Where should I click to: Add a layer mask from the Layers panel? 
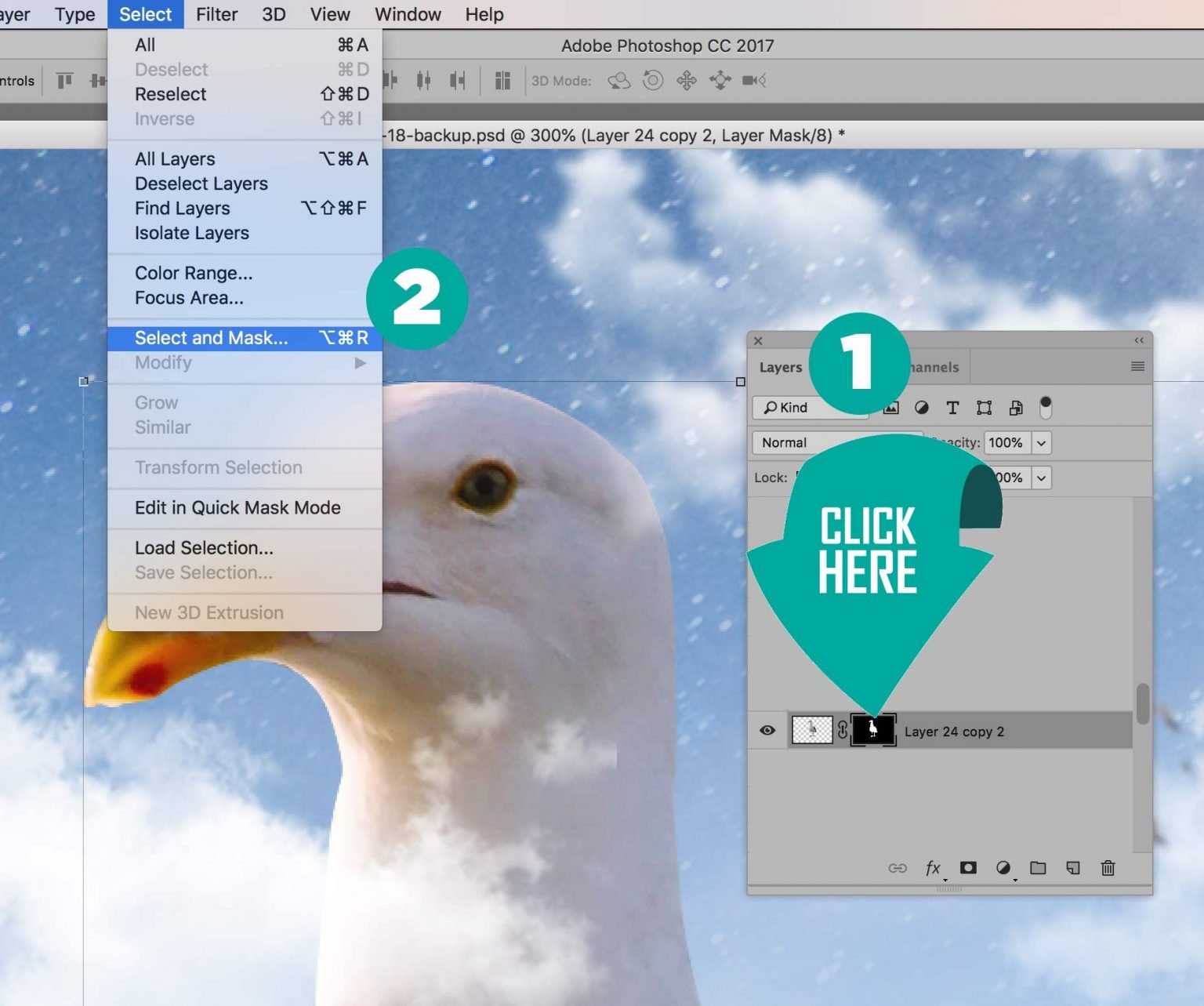(x=968, y=868)
